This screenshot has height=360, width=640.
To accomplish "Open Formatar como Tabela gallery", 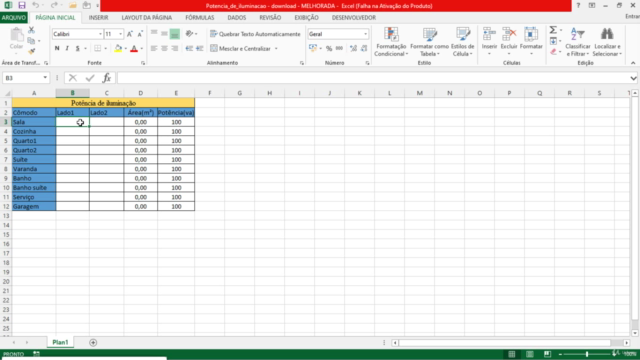I will coord(429,42).
